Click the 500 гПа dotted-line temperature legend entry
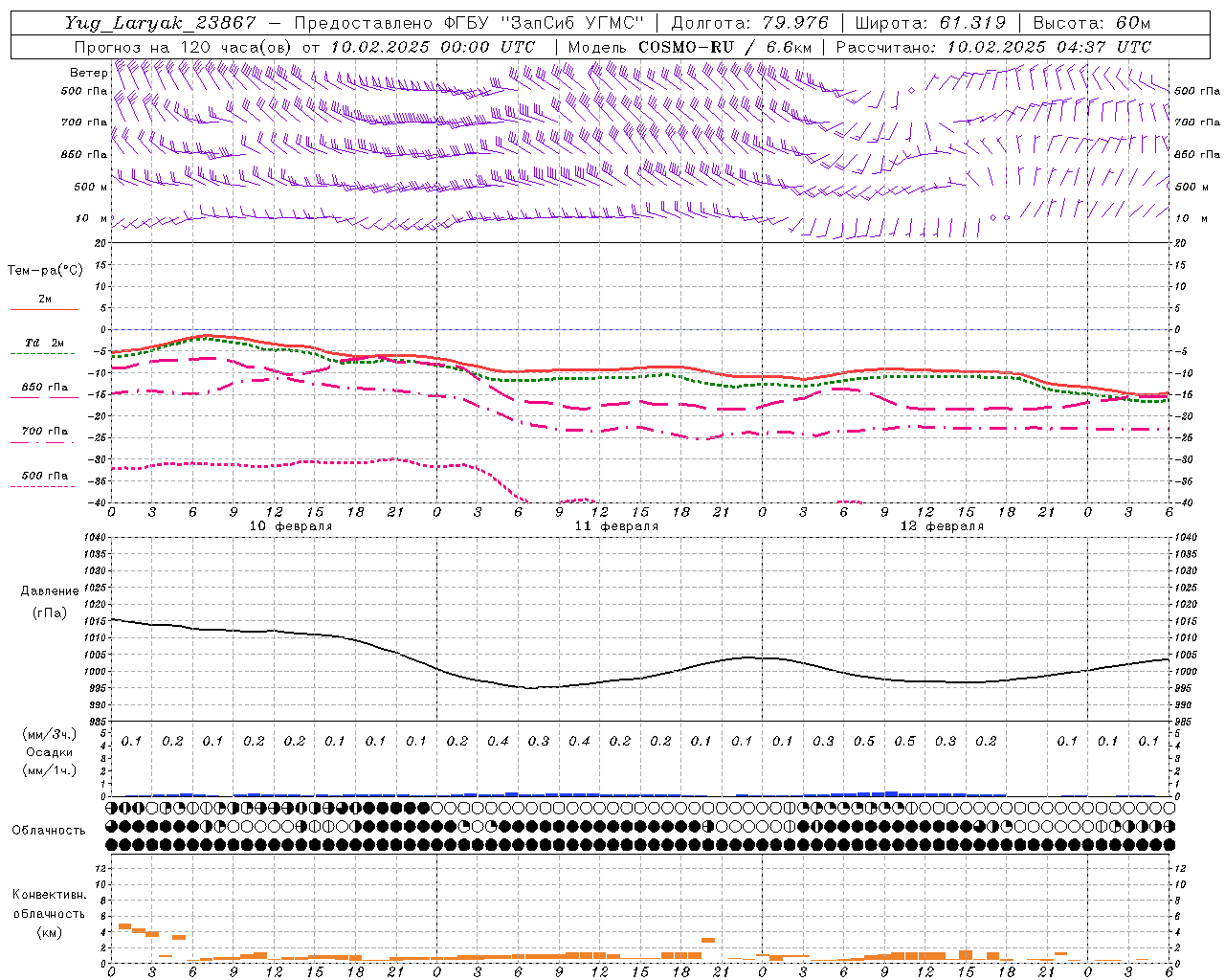This screenshot has width=1225, height=980. tap(45, 476)
